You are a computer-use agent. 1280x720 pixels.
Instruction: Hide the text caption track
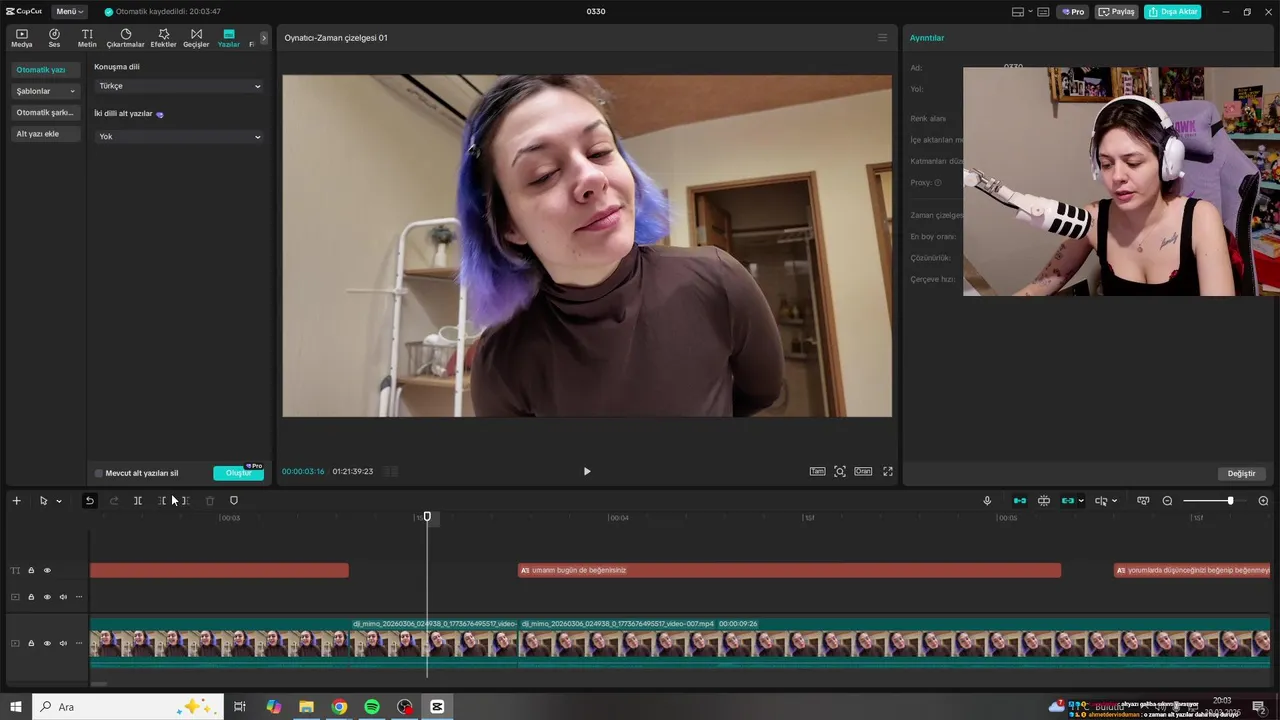[x=47, y=571]
